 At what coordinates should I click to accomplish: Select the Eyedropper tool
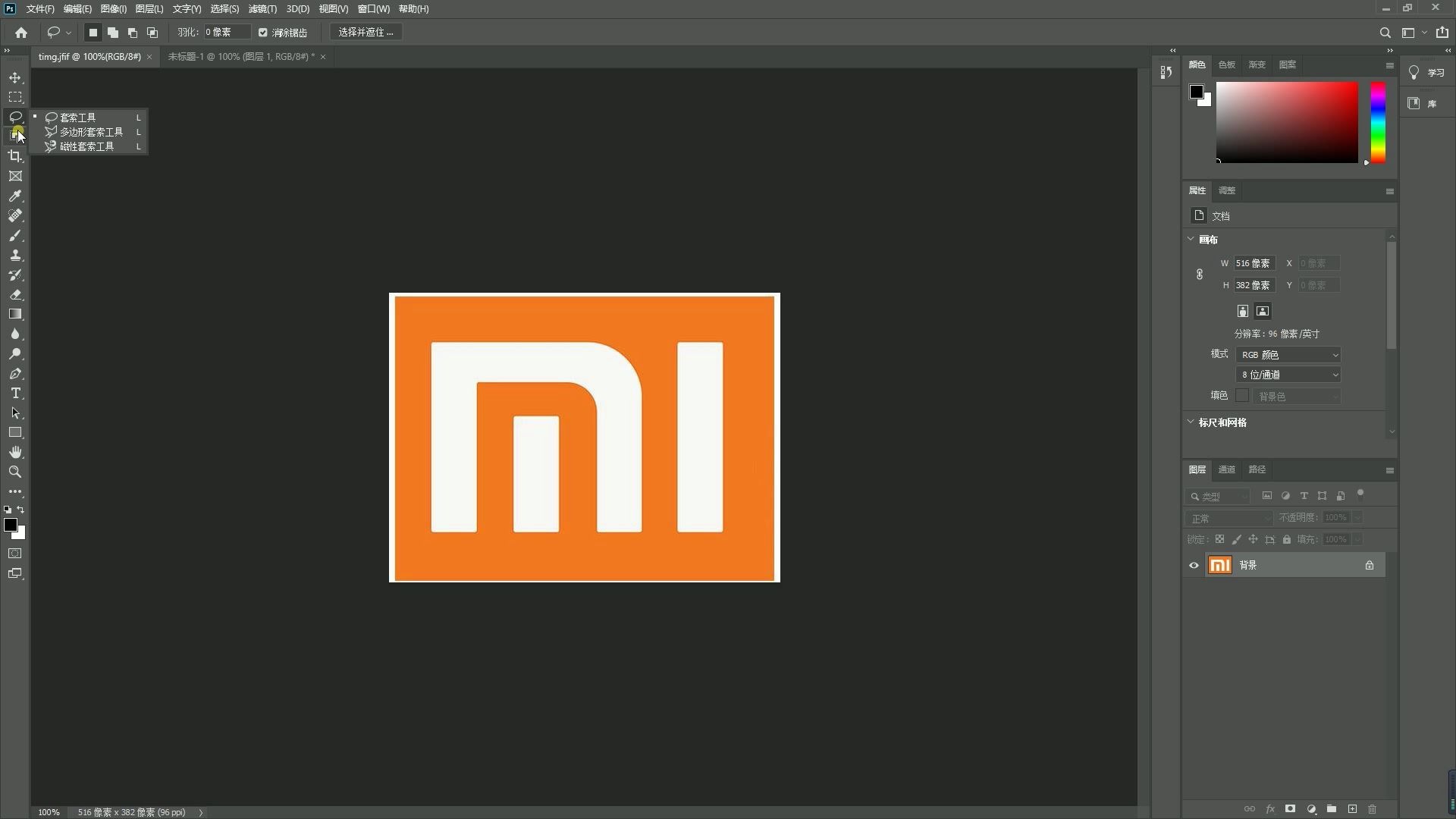point(15,196)
